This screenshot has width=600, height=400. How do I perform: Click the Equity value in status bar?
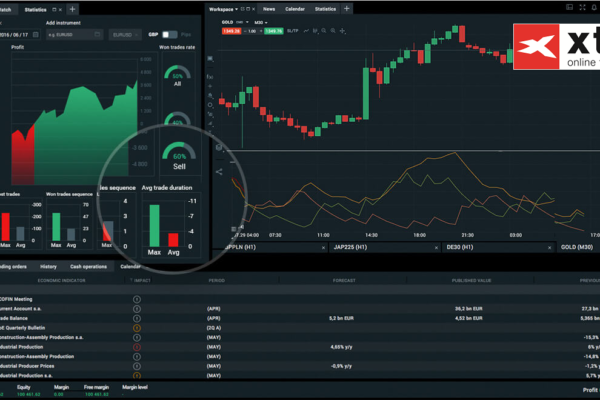tap(28, 394)
